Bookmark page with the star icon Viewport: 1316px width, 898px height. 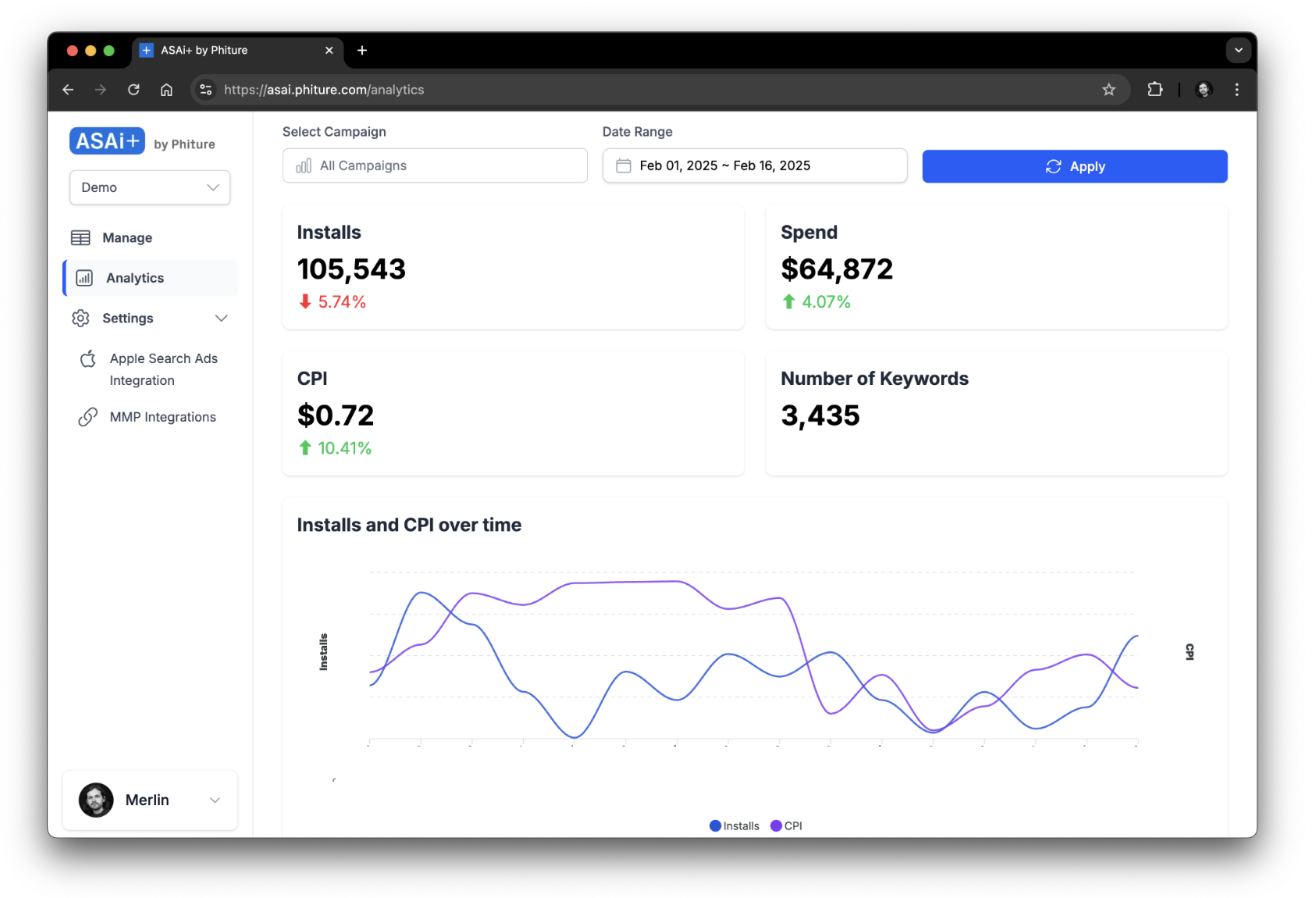pyautogui.click(x=1108, y=90)
